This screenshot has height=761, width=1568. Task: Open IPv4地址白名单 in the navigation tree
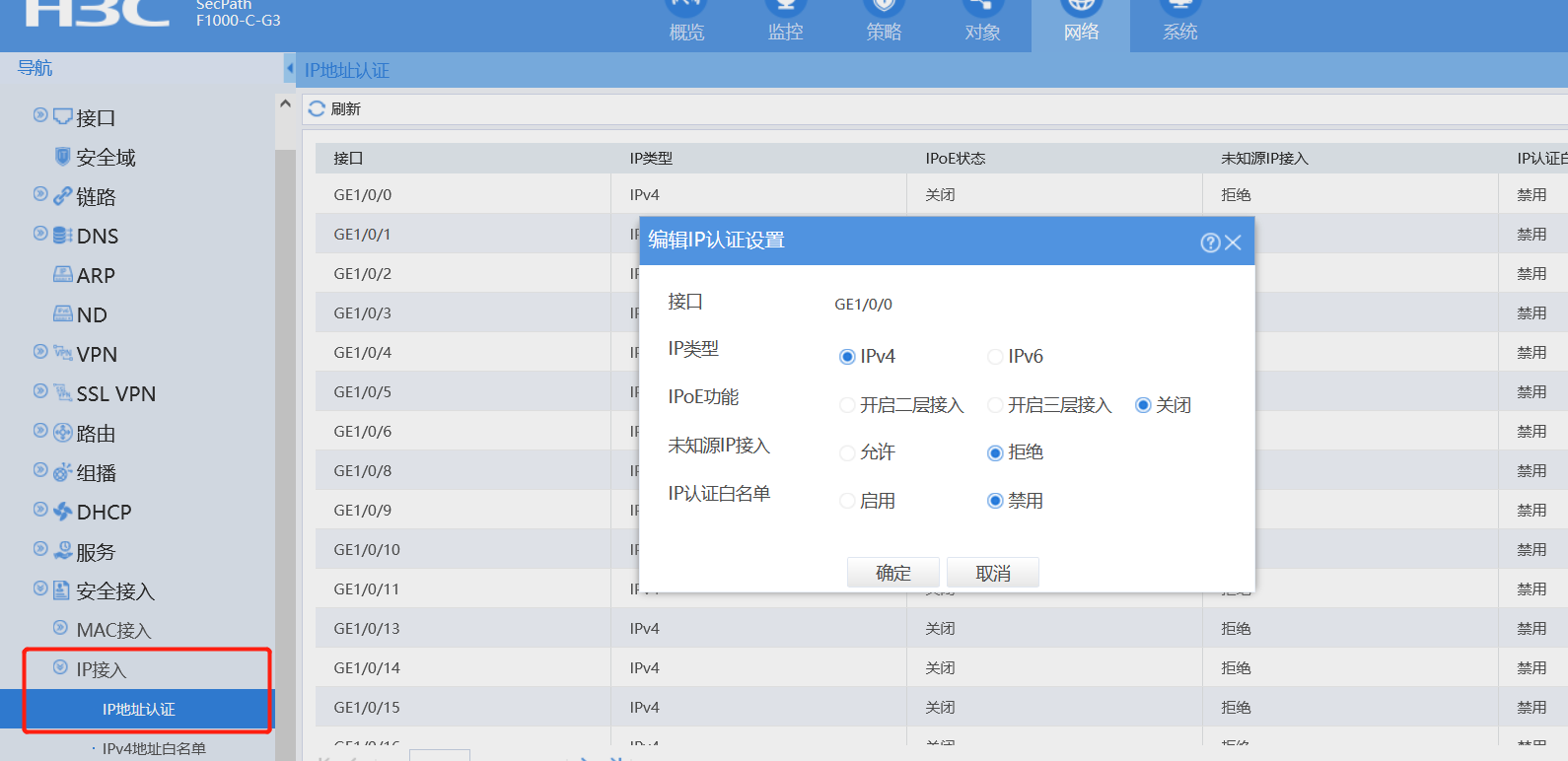(154, 748)
